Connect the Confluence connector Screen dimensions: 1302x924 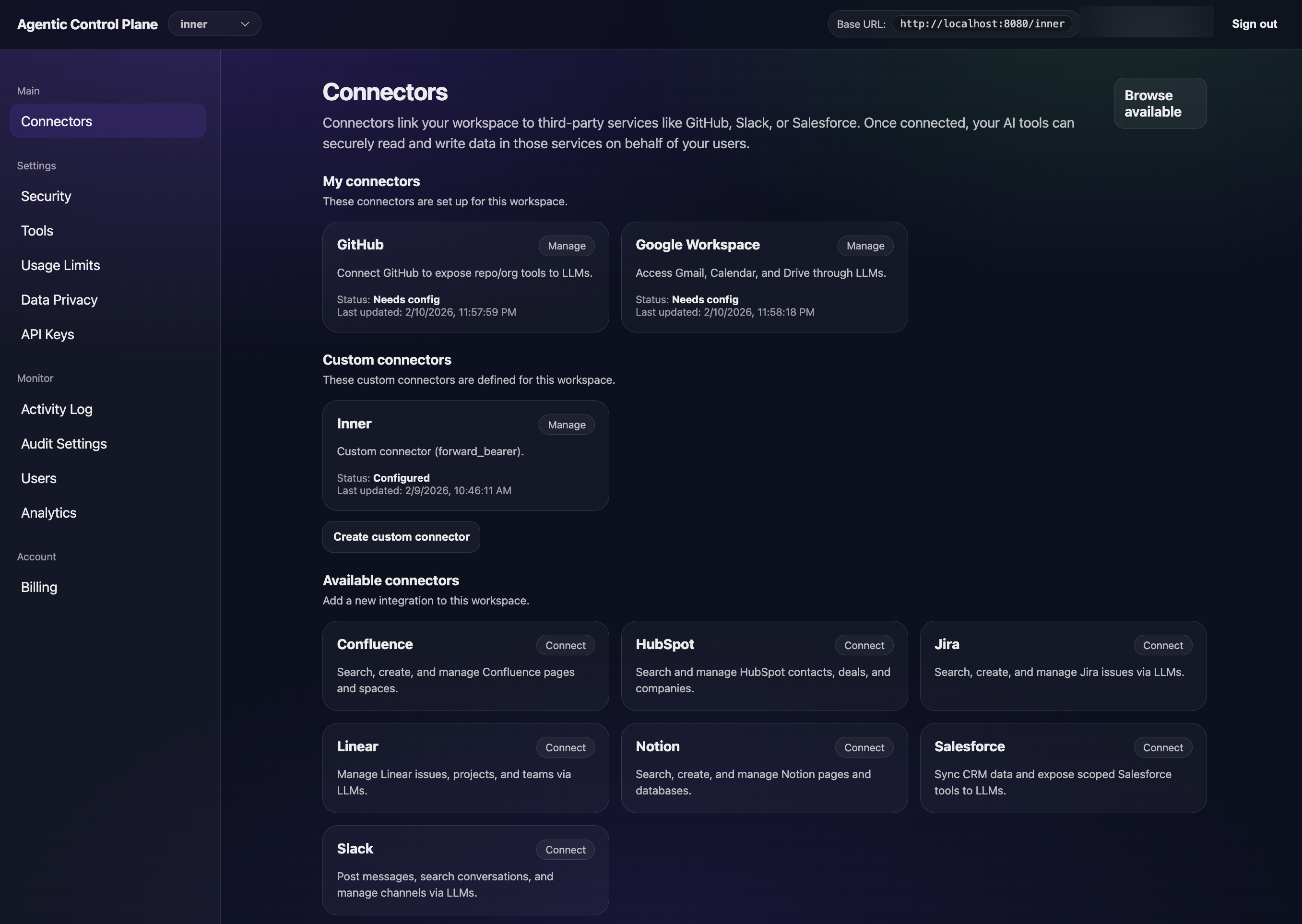pos(565,645)
